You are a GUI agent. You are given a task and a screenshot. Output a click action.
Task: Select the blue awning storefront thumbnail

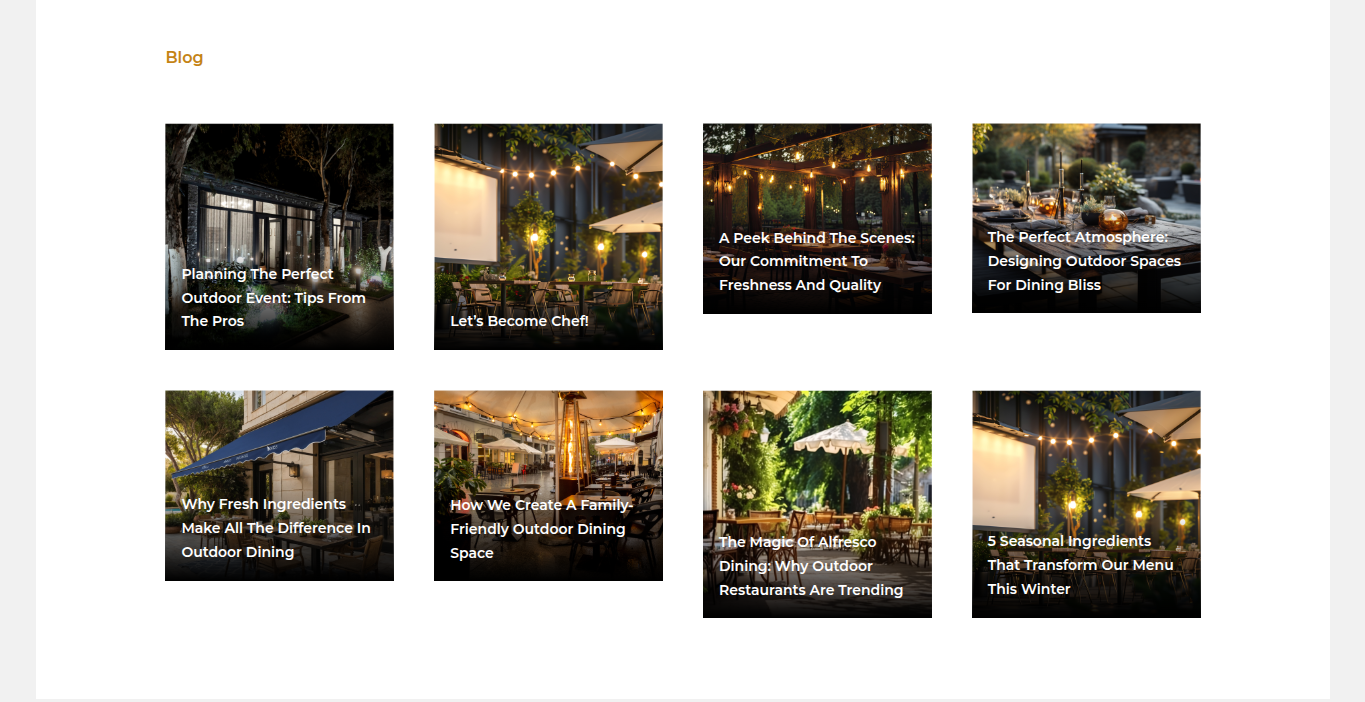point(279,440)
